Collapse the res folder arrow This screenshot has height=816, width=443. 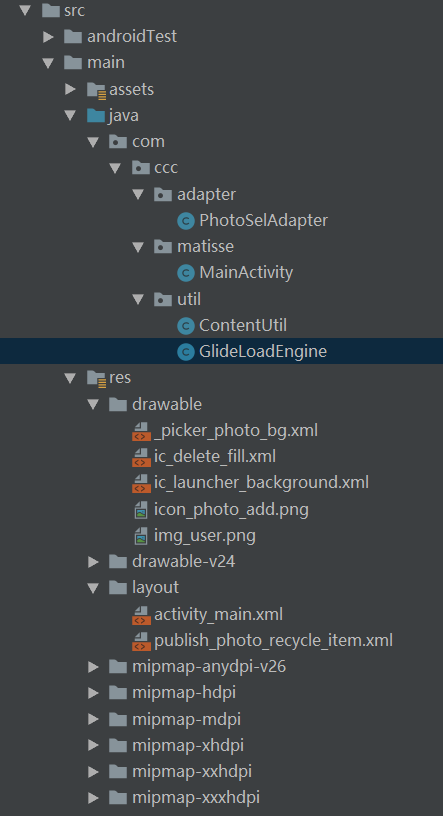pyautogui.click(x=70, y=378)
